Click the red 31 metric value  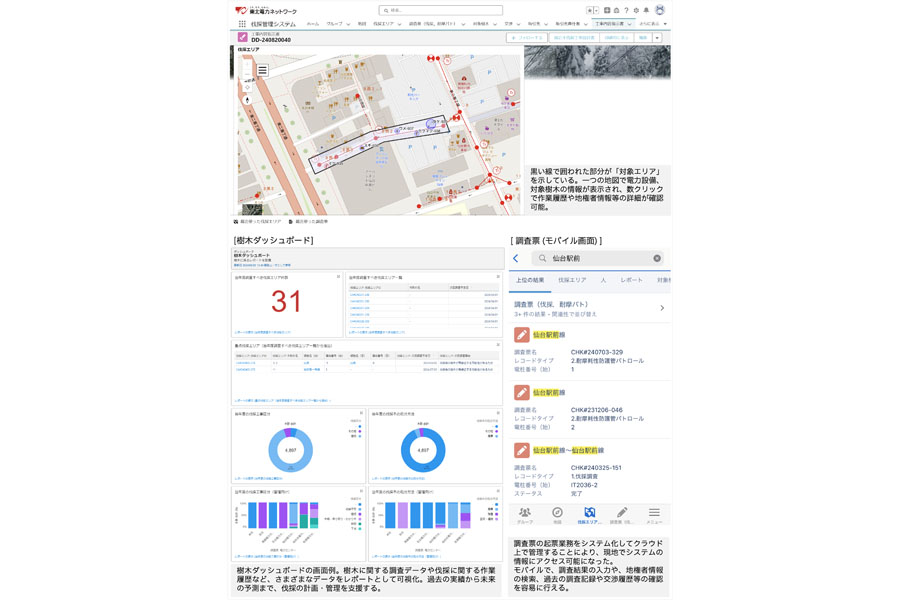(x=286, y=302)
